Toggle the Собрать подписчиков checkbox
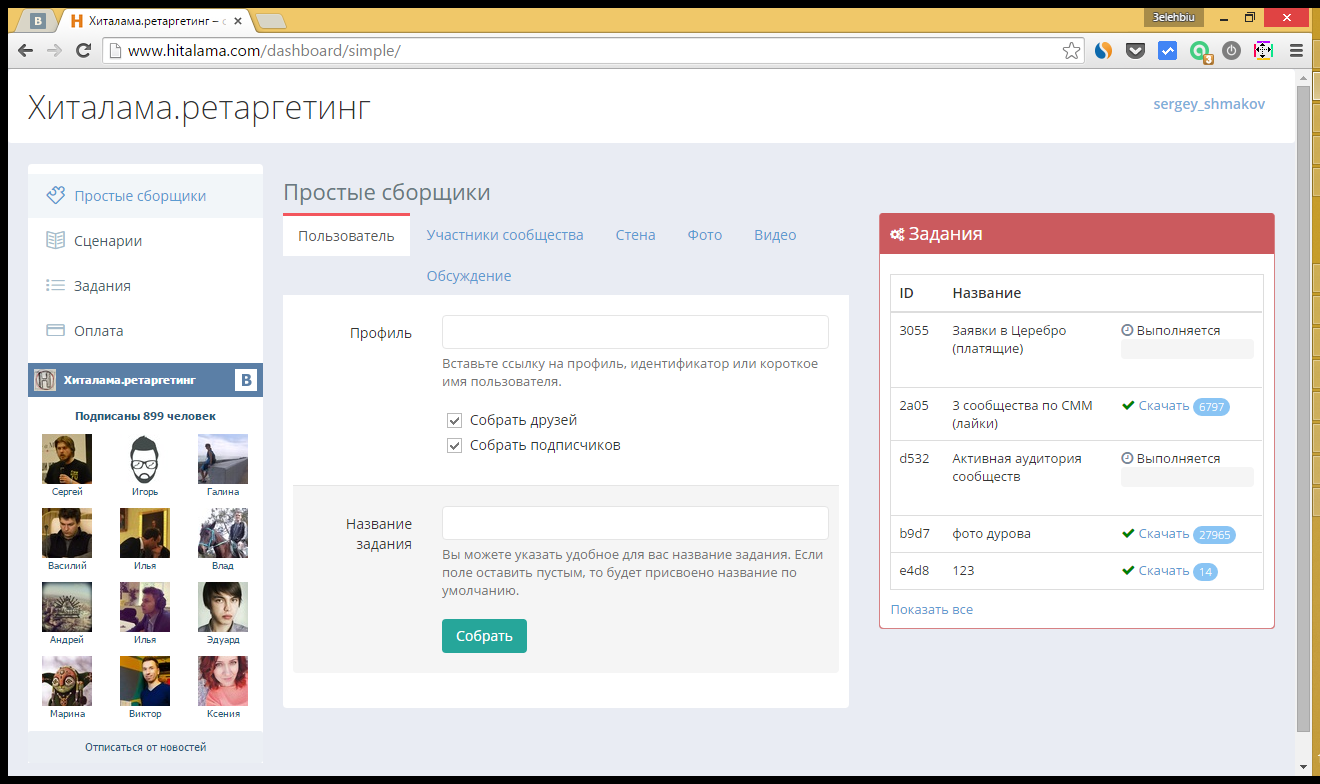The width and height of the screenshot is (1320, 784). pyautogui.click(x=455, y=445)
